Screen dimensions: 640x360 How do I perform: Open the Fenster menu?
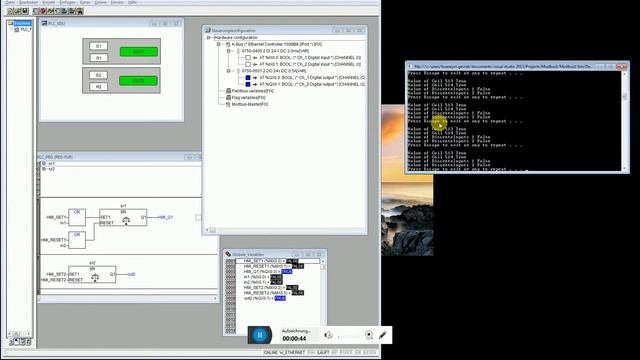tap(117, 2)
